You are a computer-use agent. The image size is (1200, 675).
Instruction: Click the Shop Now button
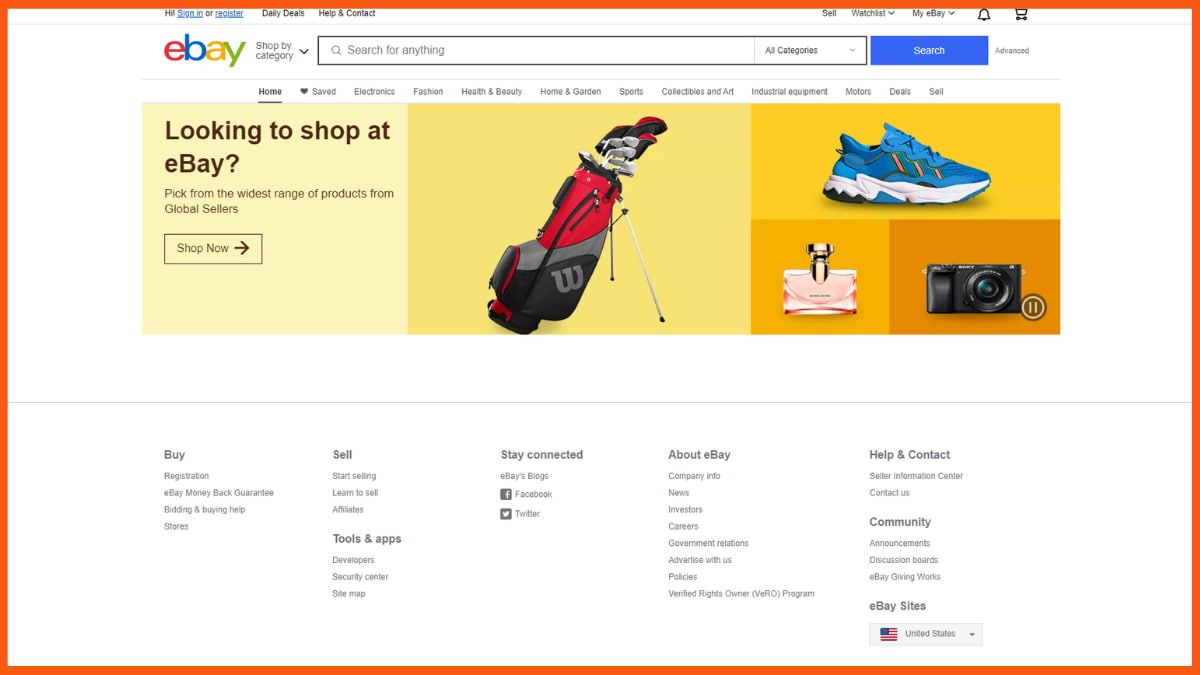(x=213, y=248)
